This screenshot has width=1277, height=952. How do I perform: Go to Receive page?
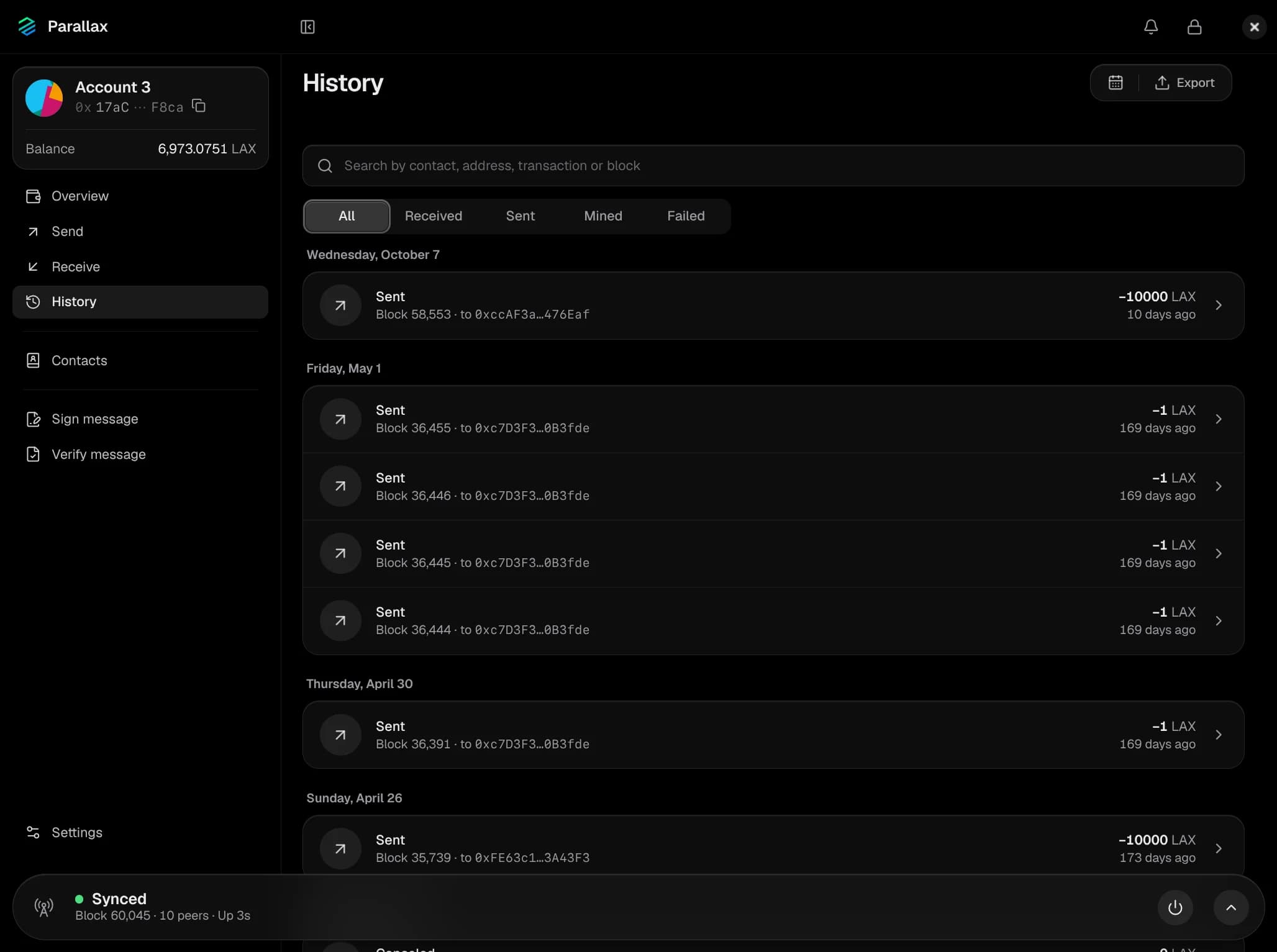pos(140,267)
